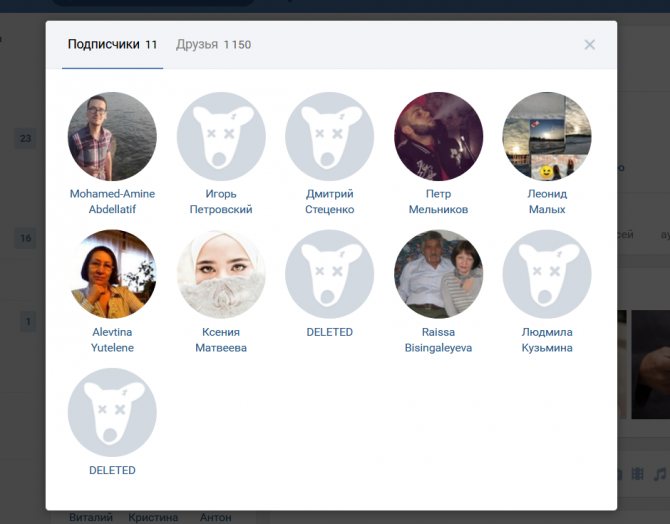This screenshot has width=670, height=524.
Task: Switch to the Подписчики tab
Action: [x=112, y=44]
